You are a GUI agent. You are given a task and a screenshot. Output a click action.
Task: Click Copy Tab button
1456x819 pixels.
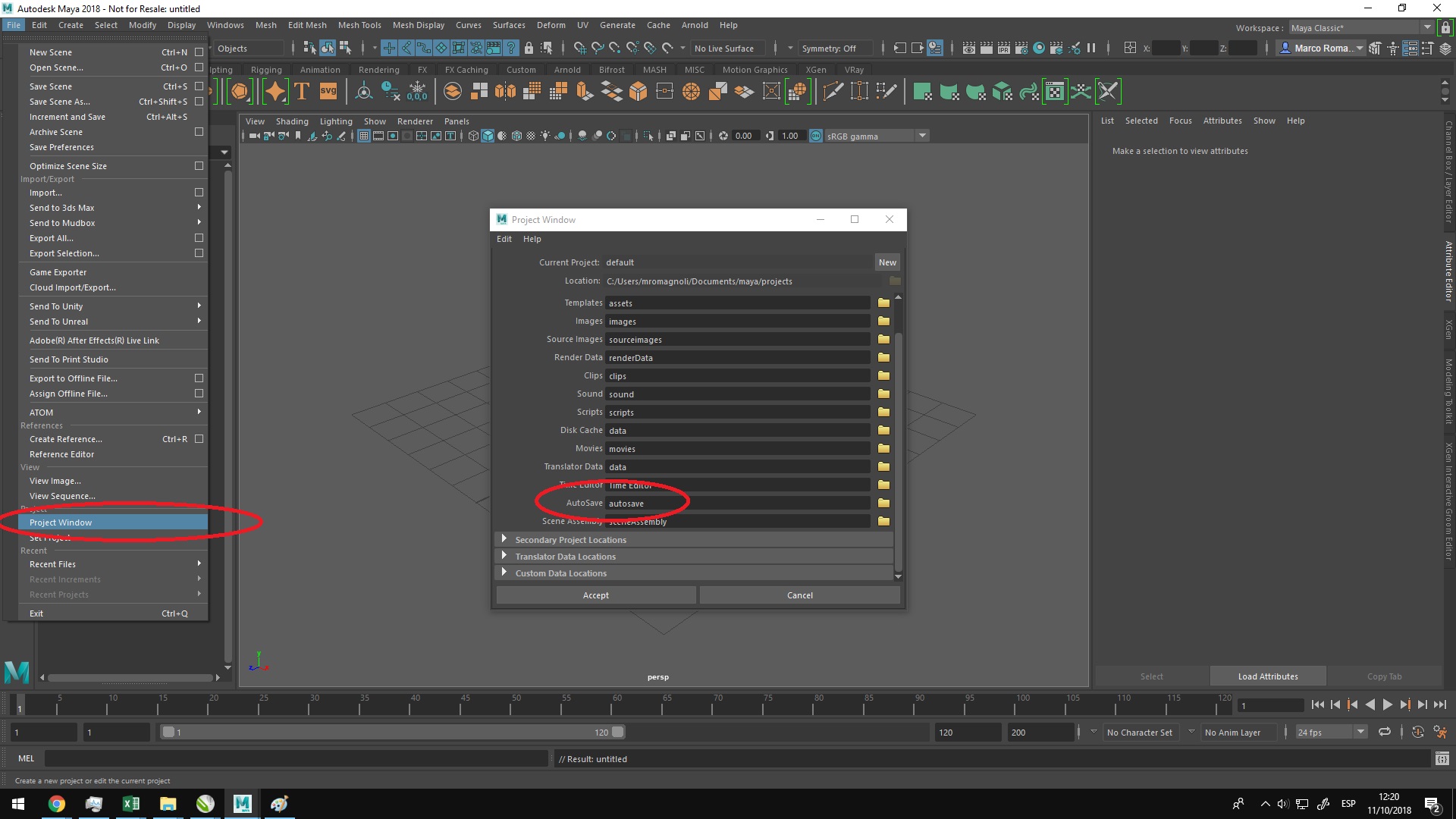pyautogui.click(x=1384, y=676)
